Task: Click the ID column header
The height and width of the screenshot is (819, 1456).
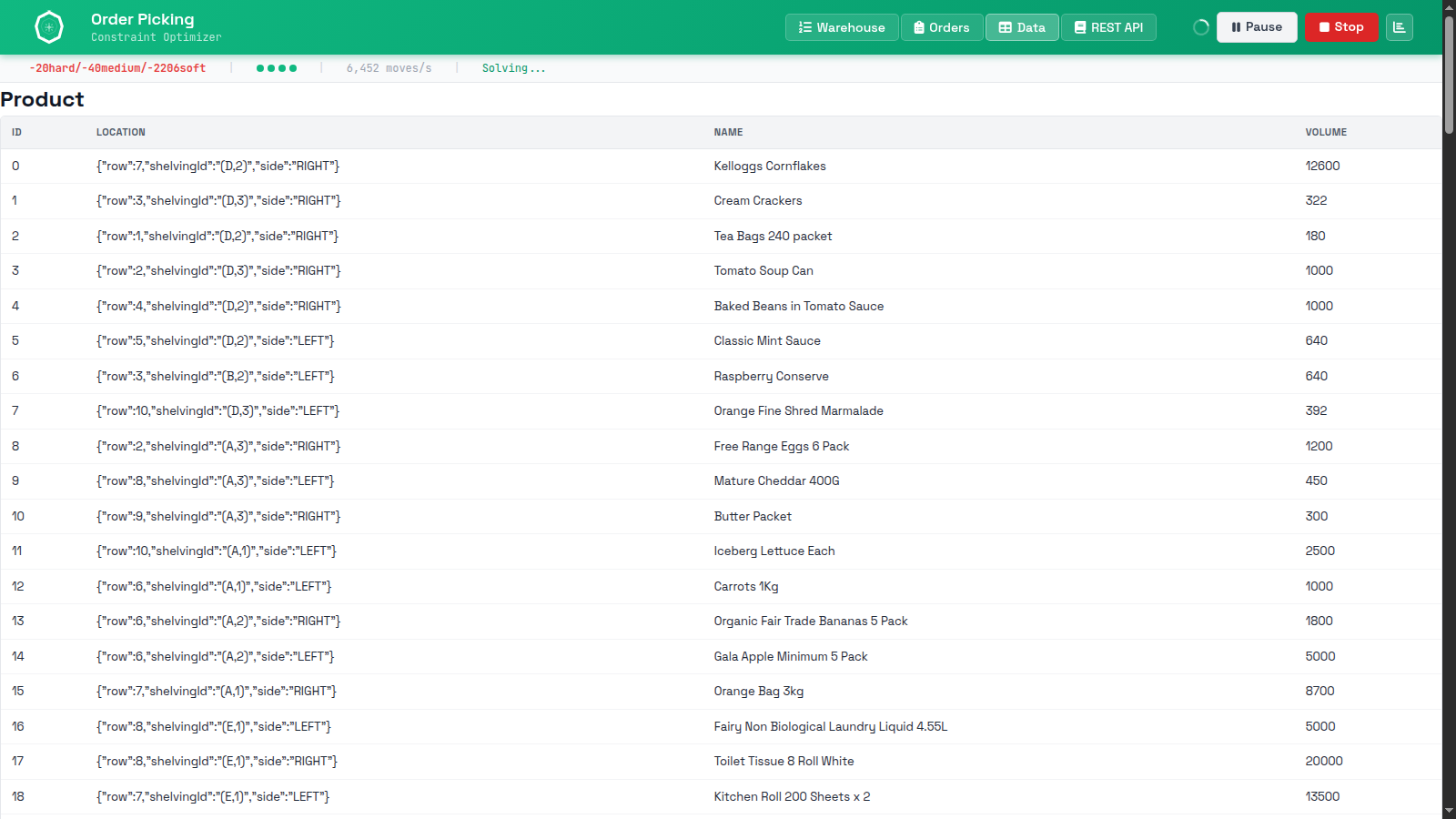Action: [16, 132]
